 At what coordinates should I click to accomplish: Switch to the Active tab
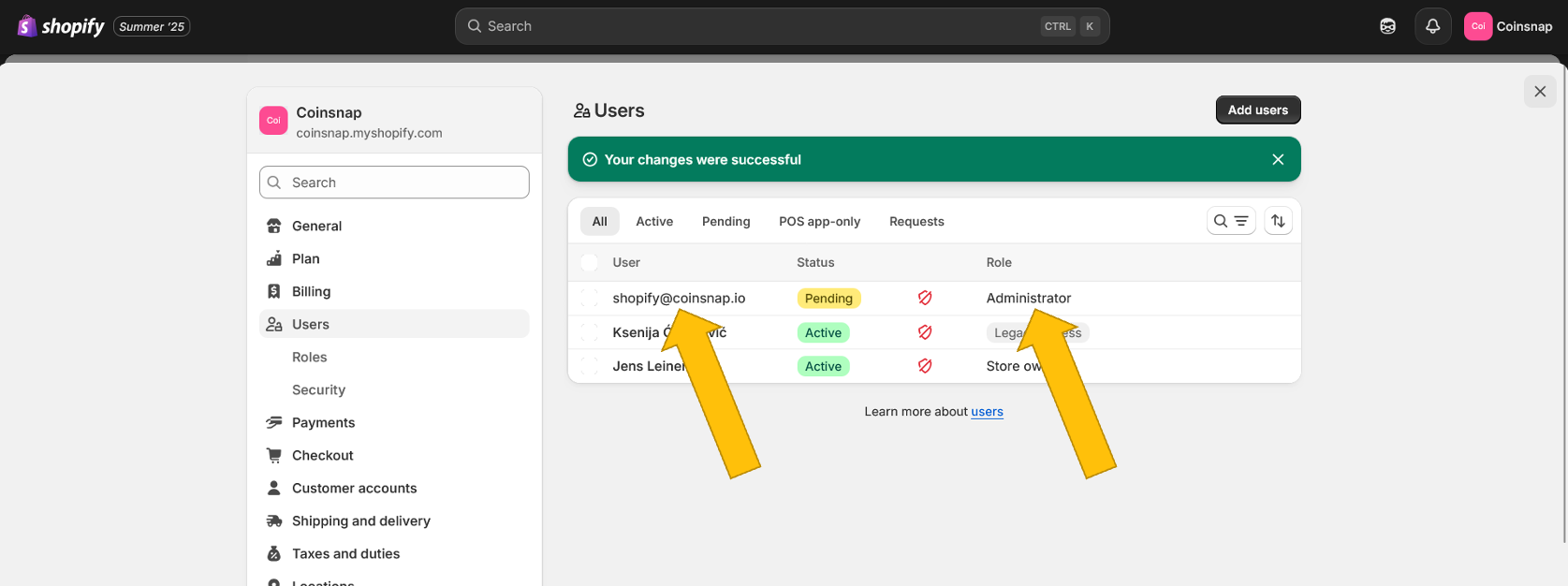click(654, 221)
